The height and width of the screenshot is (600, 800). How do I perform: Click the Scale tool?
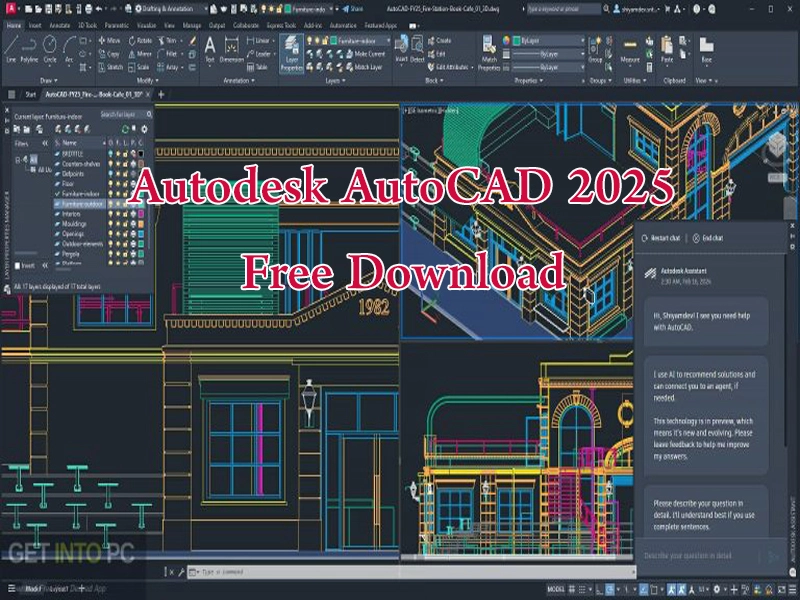point(139,67)
